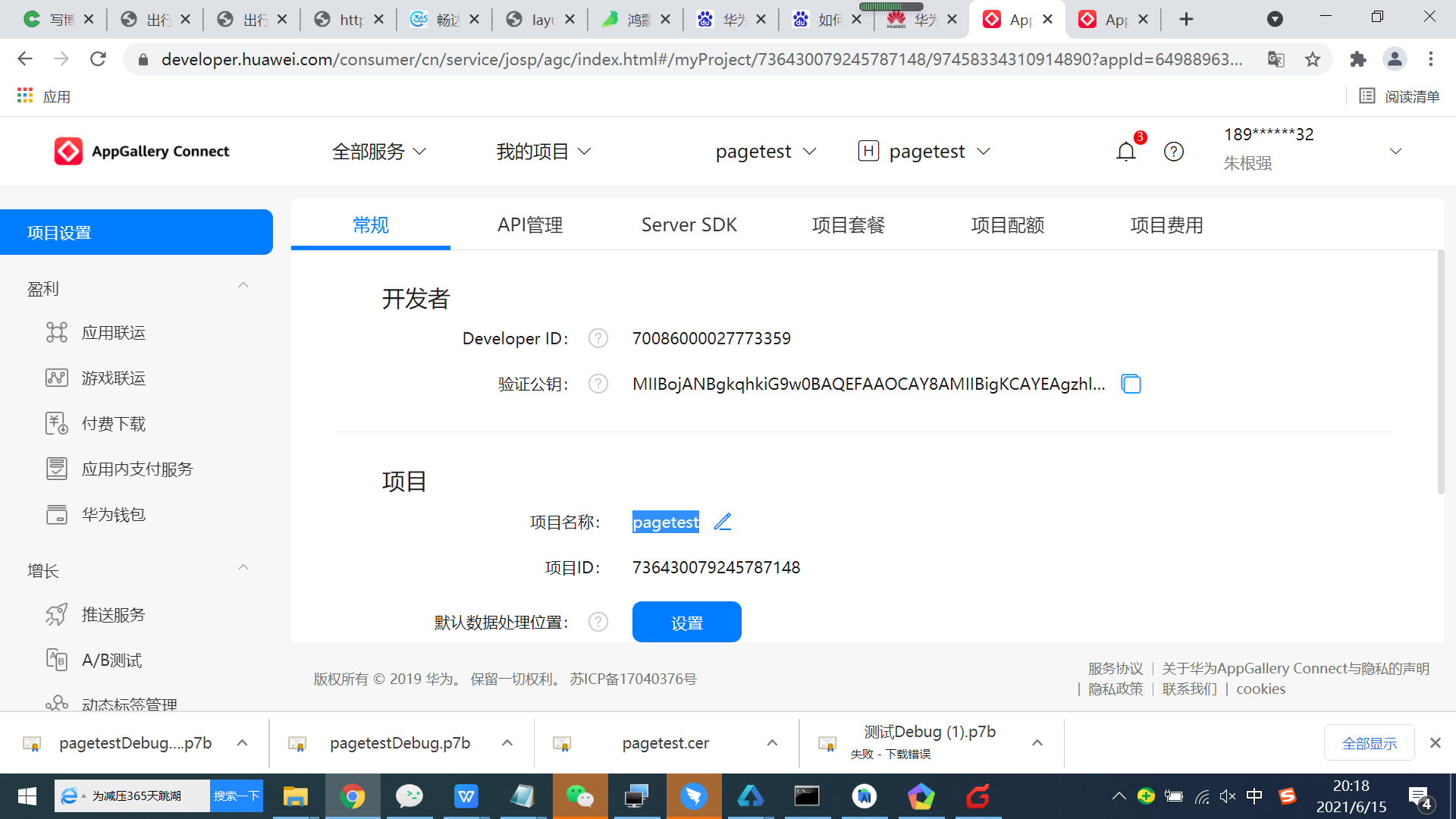1456x819 pixels.
Task: Expand the account dropdown by user name
Action: pyautogui.click(x=1395, y=151)
